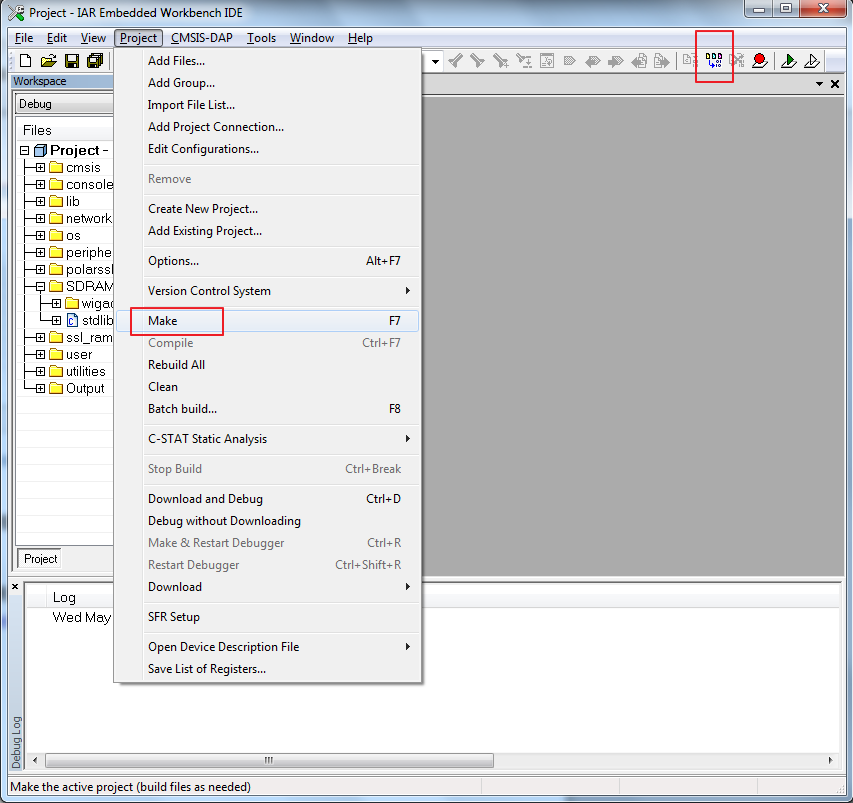The width and height of the screenshot is (853, 803).
Task: Expand the cmsis folder
Action: 40,167
